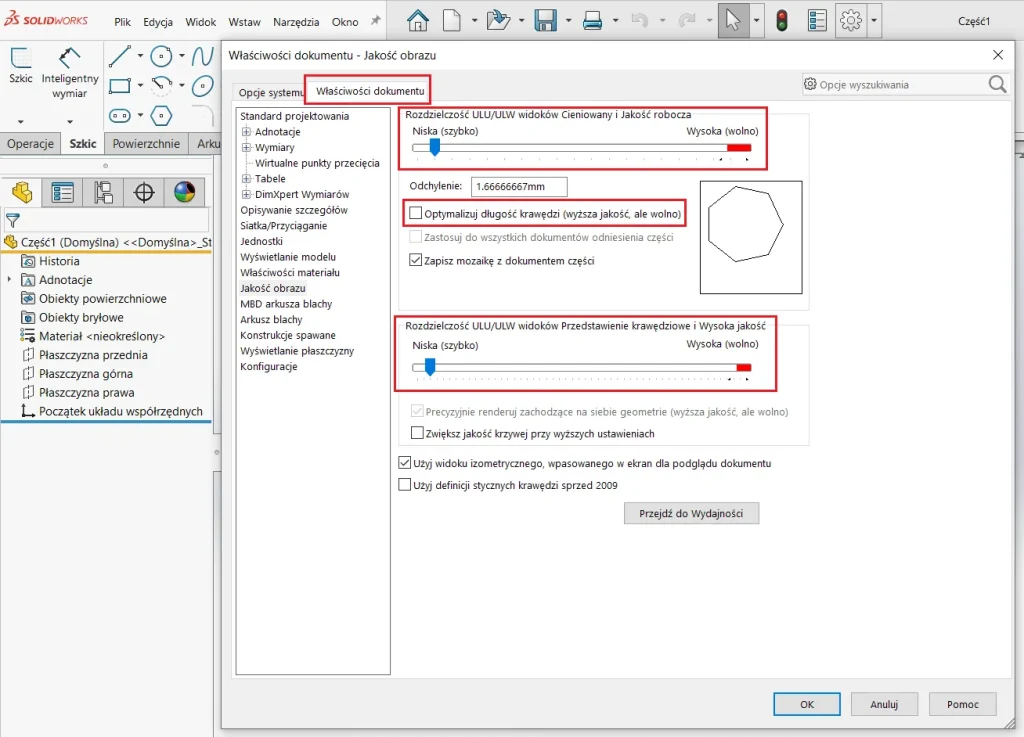Image resolution: width=1024 pixels, height=737 pixels.
Task: Start the Szkic sketch tool
Action: (x=20, y=65)
